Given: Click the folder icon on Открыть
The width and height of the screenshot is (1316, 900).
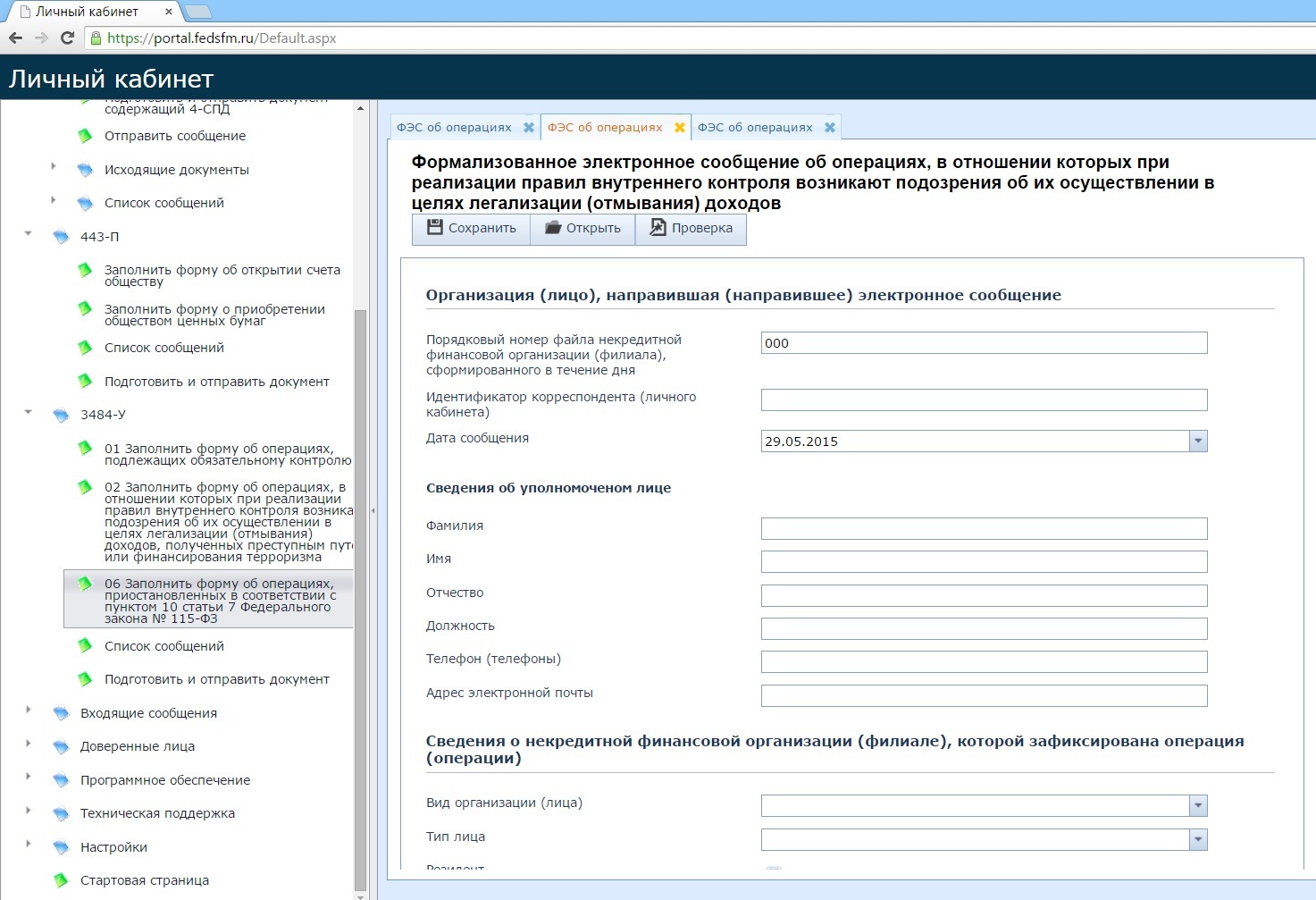Looking at the screenshot, I should coord(552,228).
